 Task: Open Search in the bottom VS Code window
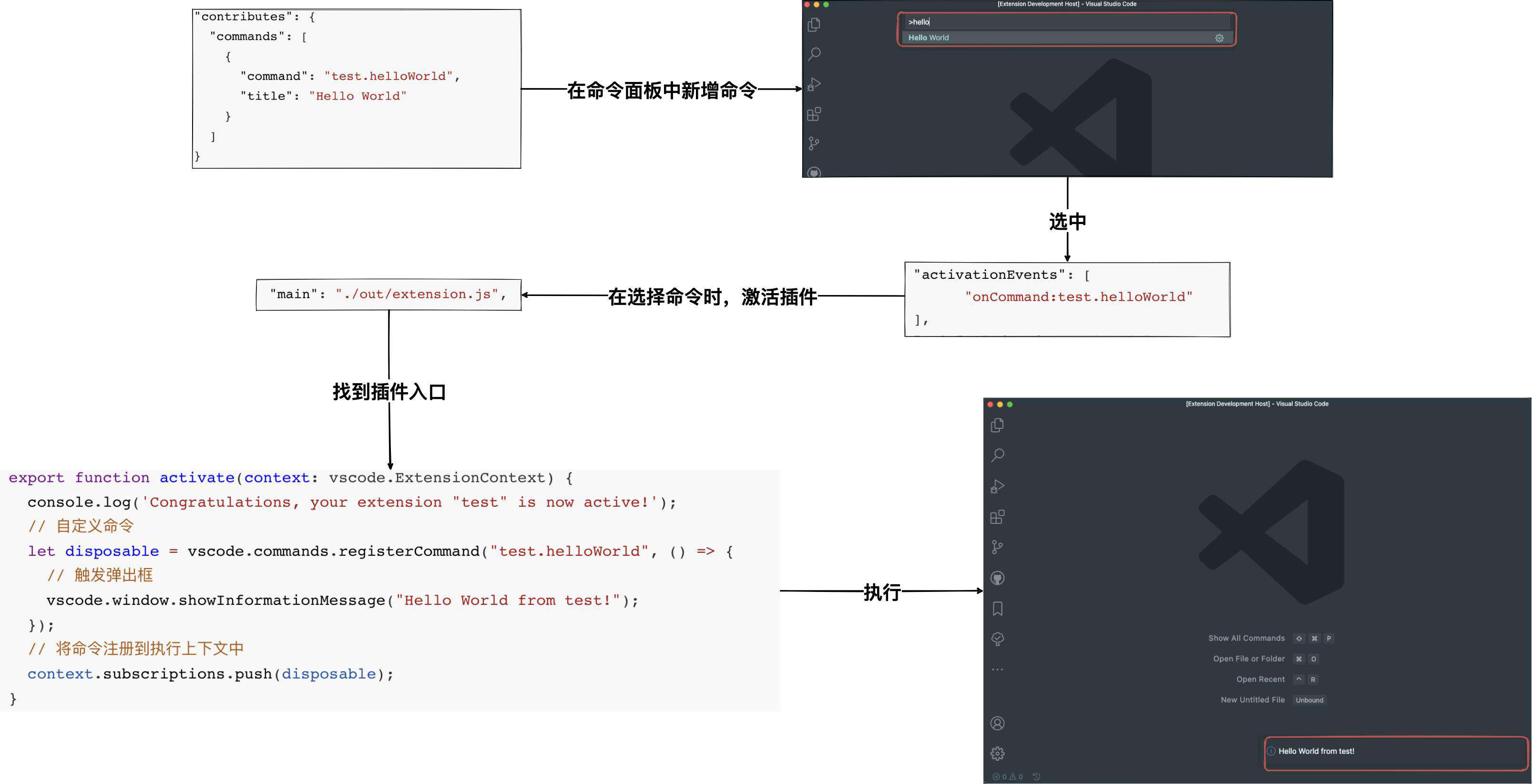[x=997, y=456]
